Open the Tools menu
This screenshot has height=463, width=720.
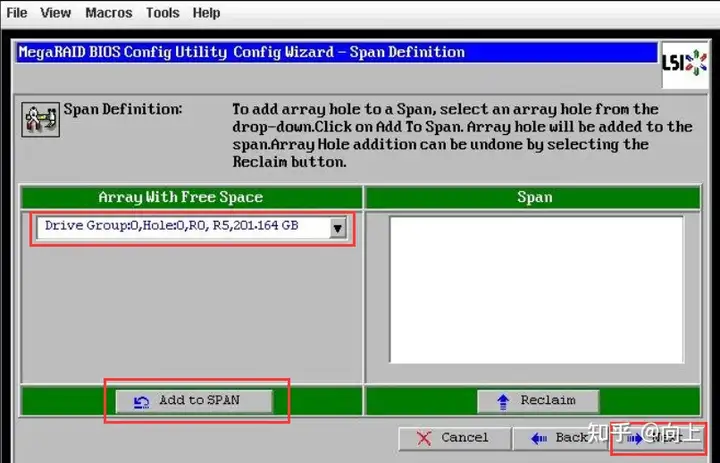pyautogui.click(x=163, y=13)
